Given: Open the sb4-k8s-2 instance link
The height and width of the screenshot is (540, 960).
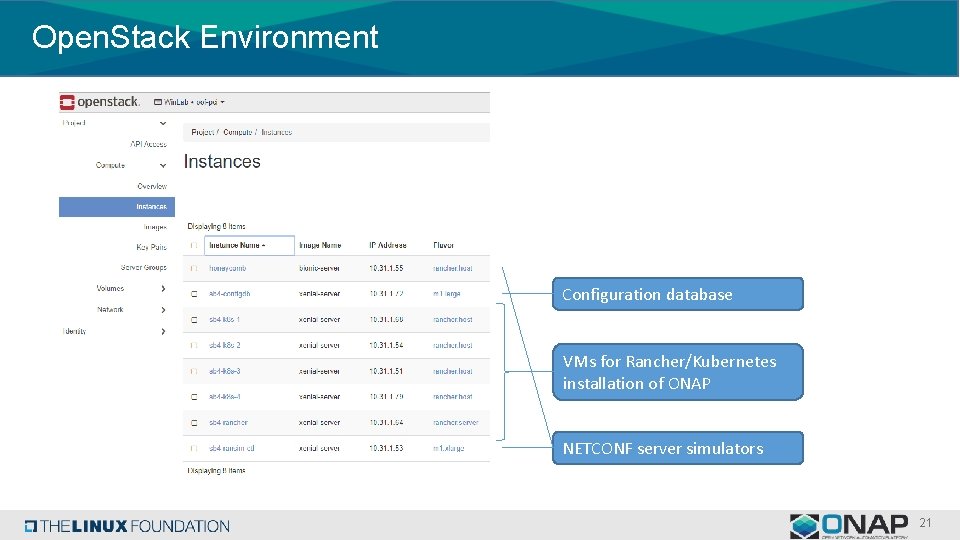Looking at the screenshot, I should click(x=224, y=345).
